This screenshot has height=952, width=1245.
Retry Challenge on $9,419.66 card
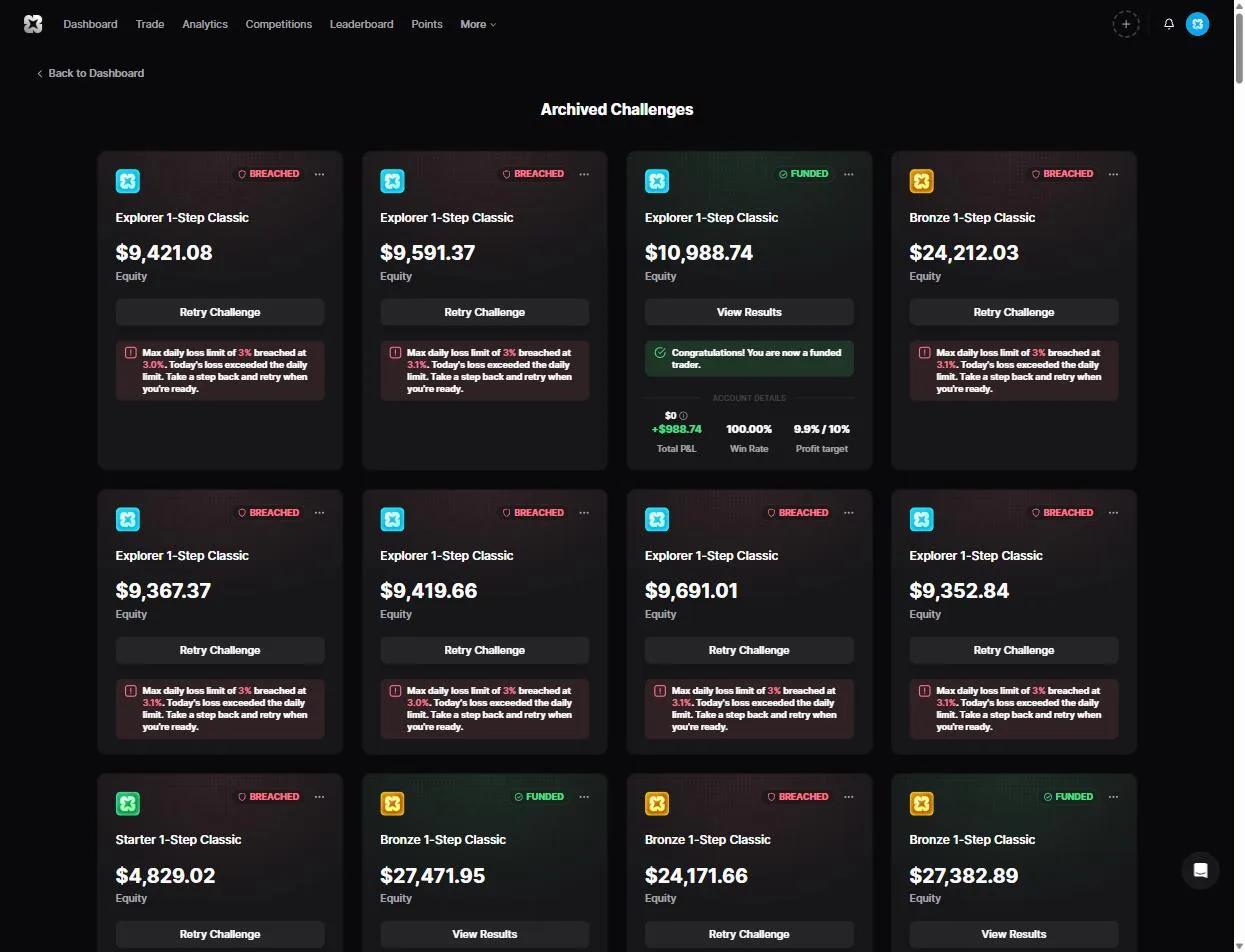click(x=485, y=650)
